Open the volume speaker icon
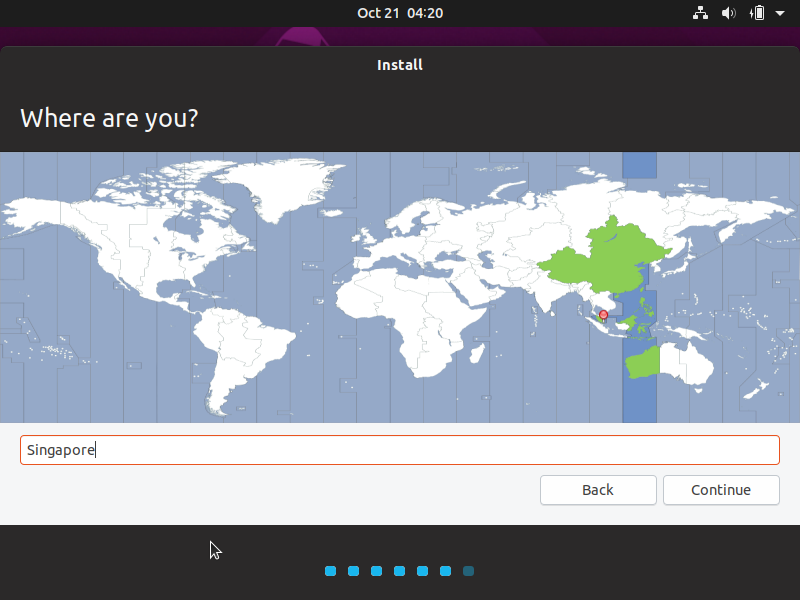Image resolution: width=800 pixels, height=600 pixels. point(728,13)
